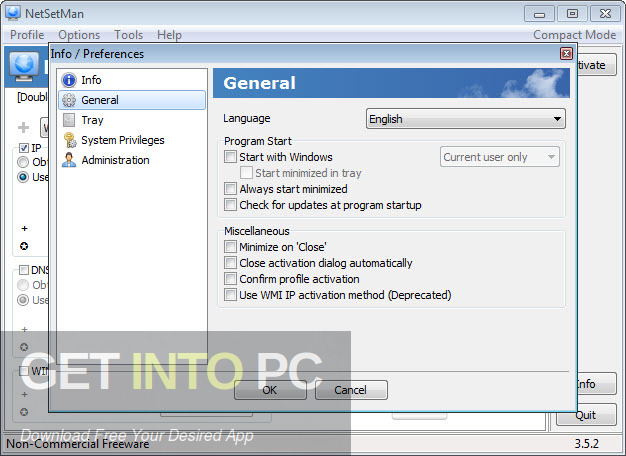Image resolution: width=626 pixels, height=456 pixels.
Task: Switch to Compact Mode
Action: pos(574,35)
